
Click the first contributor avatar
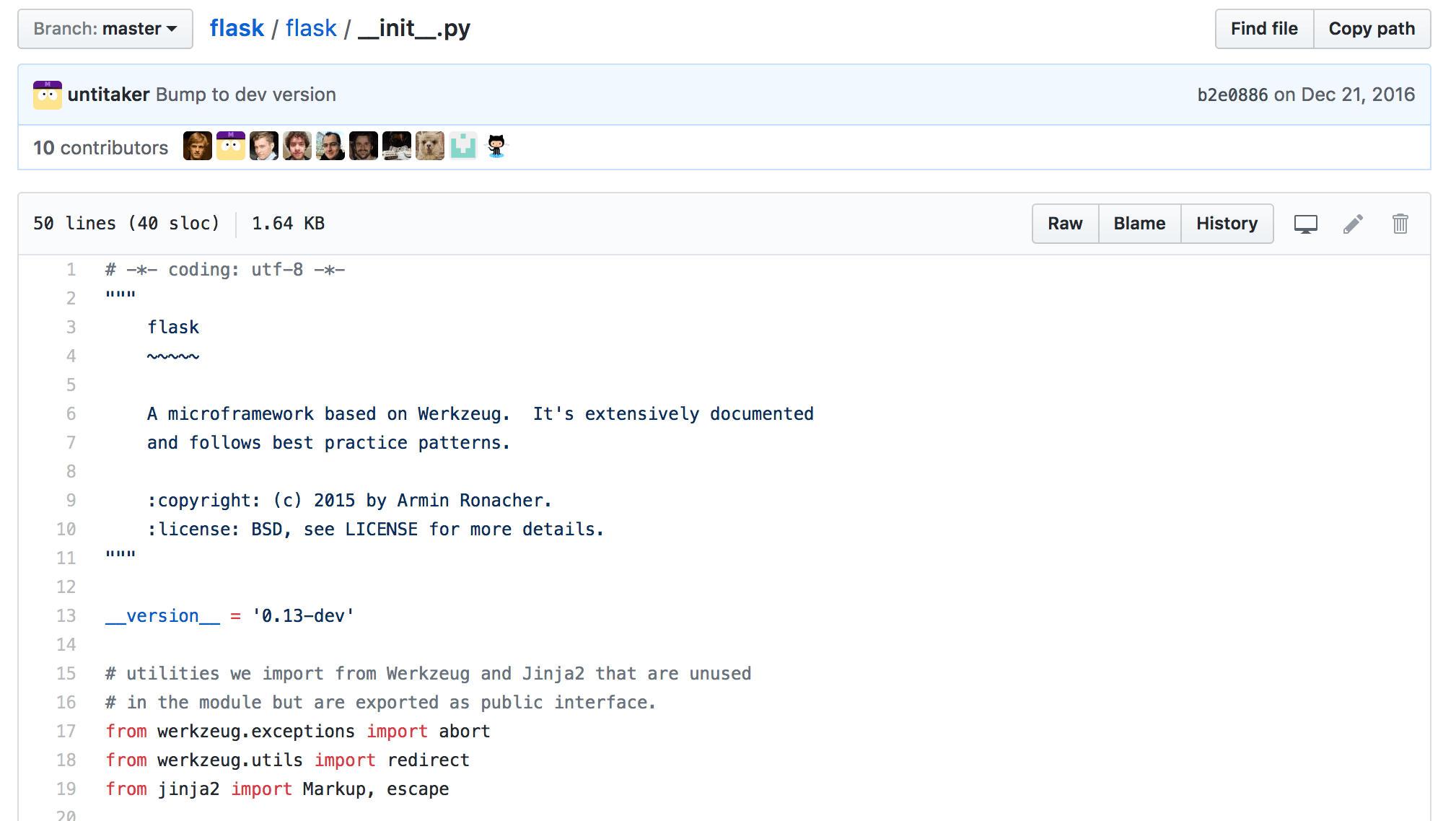(x=197, y=146)
